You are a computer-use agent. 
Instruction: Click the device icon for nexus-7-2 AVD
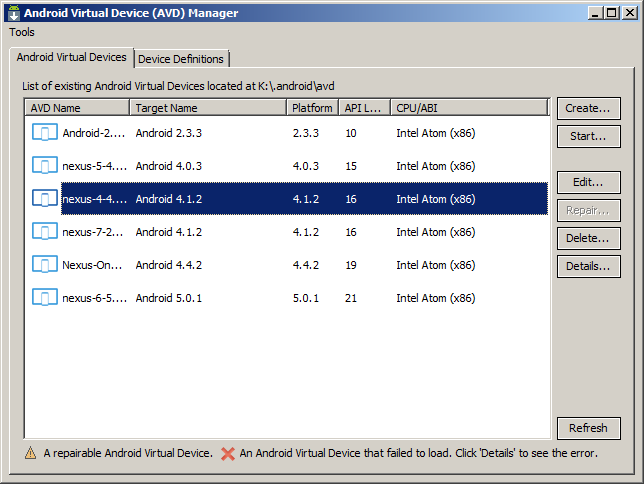pos(45,232)
